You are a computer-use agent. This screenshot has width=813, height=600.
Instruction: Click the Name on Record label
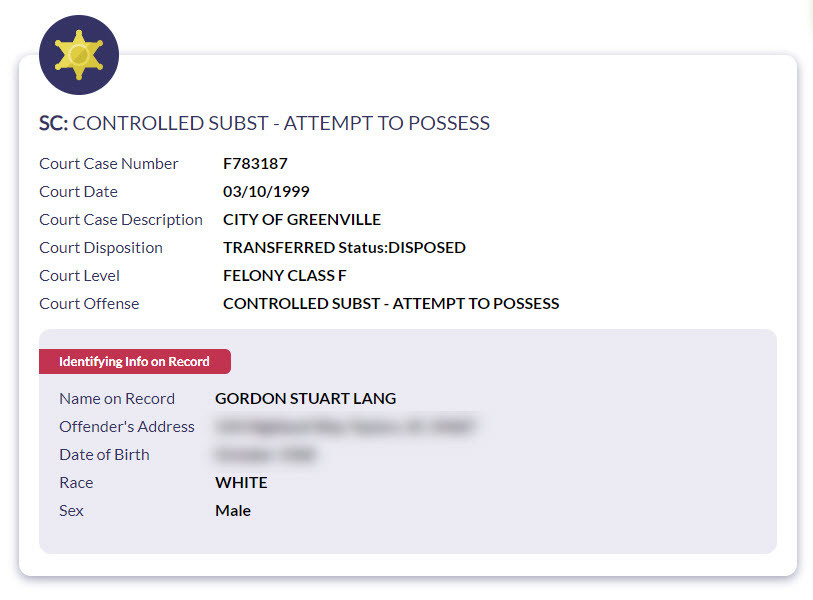[117, 399]
